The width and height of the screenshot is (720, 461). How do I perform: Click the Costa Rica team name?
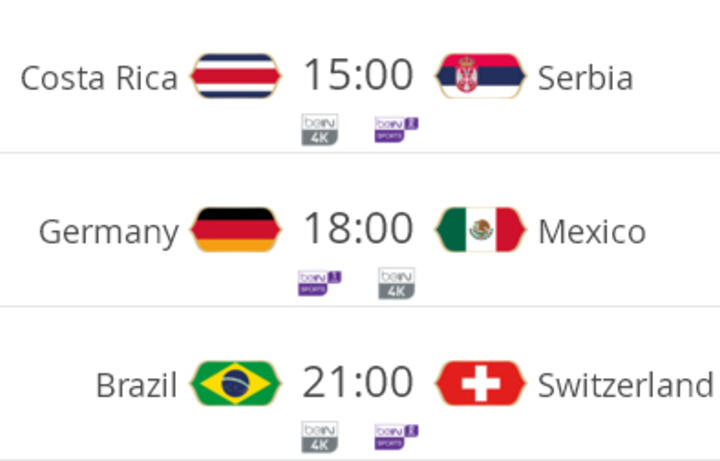(x=99, y=77)
